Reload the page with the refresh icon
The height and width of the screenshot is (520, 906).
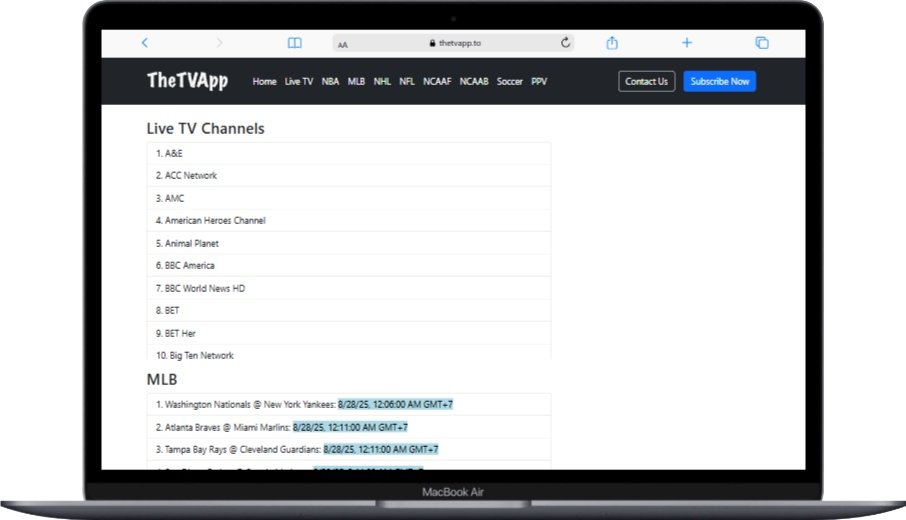[565, 43]
